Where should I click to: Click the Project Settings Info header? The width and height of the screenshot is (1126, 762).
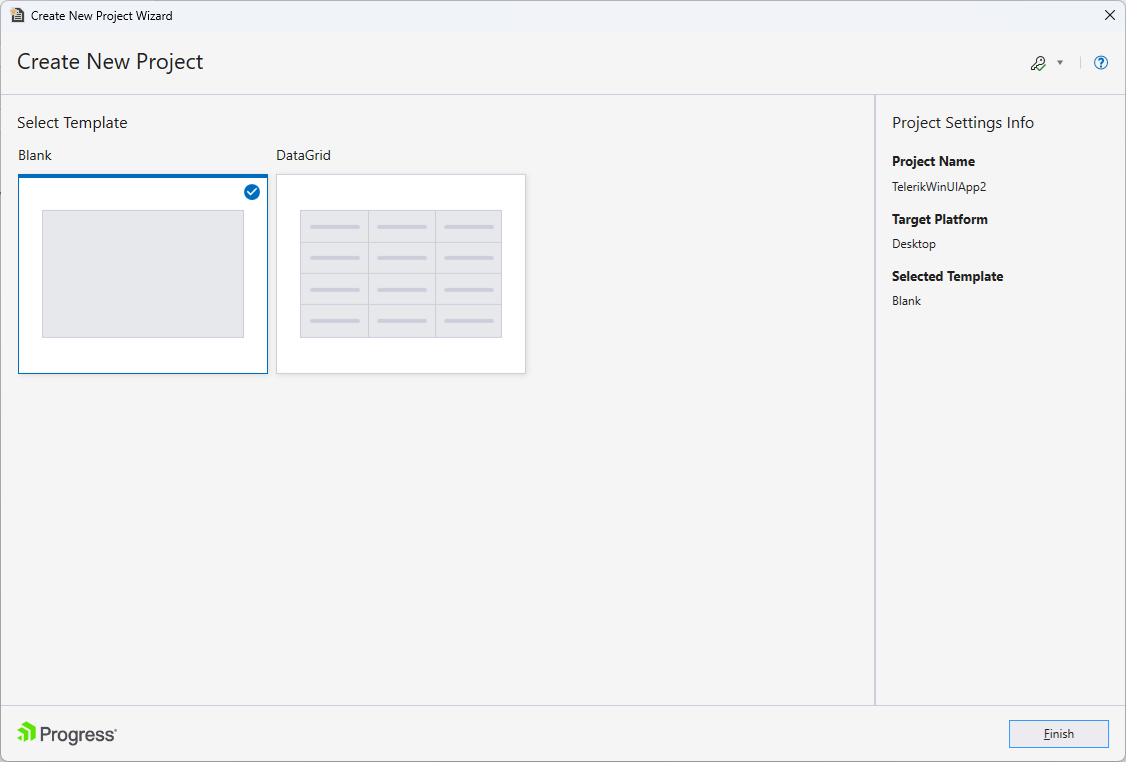tap(963, 122)
